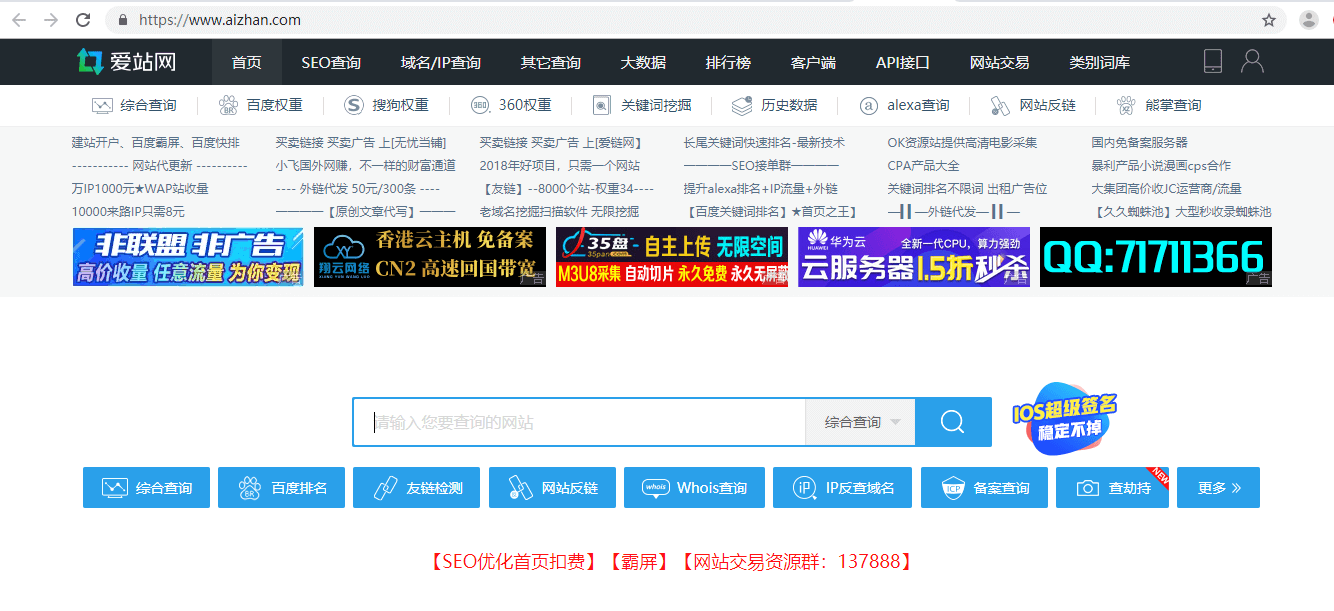Click the blue 综合查询 button
Screen dimensions: 1334x611
coord(146,488)
